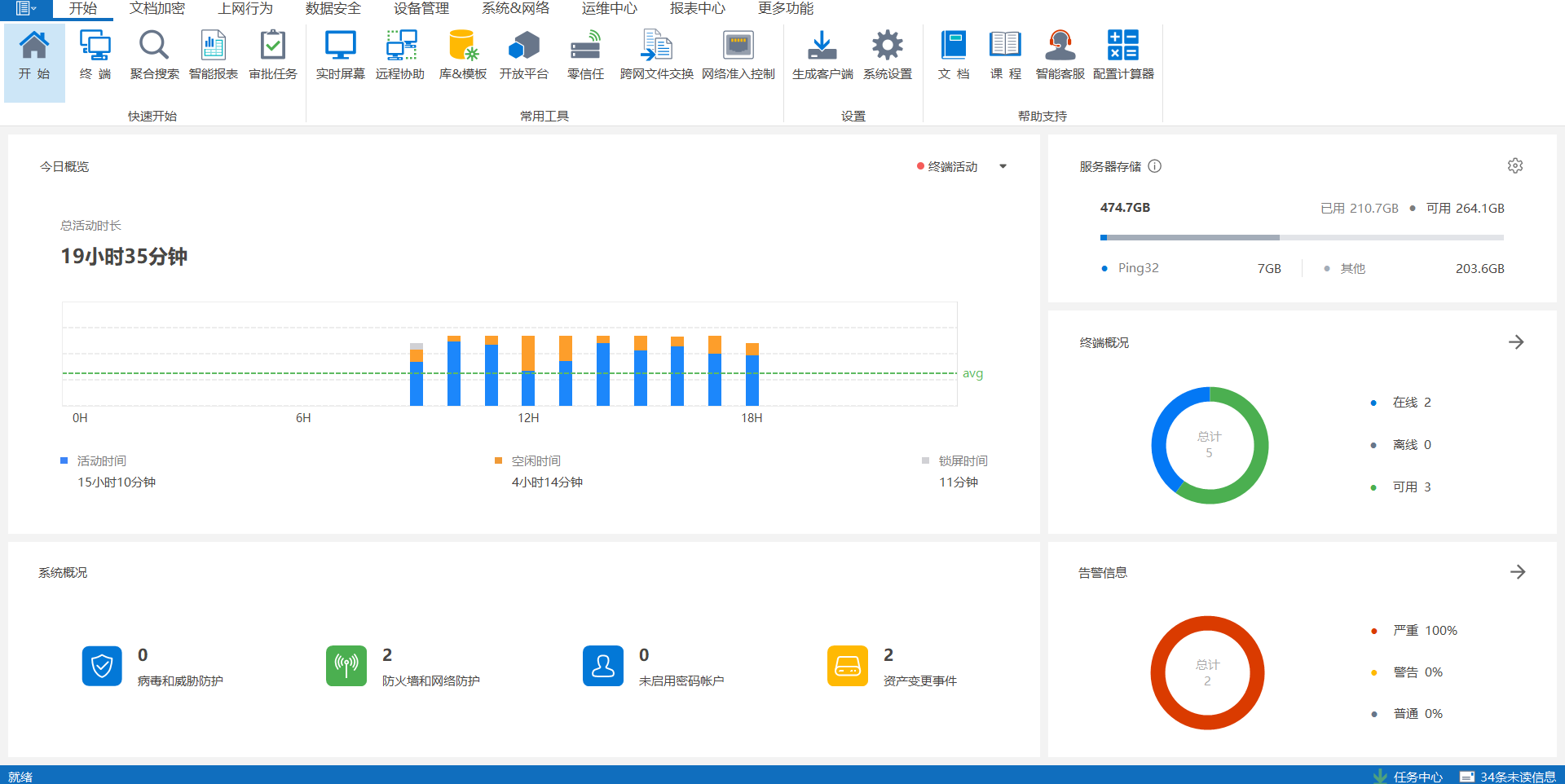The image size is (1565, 784).
Task: Click 生成客户端 to generate client
Action: [x=822, y=55]
